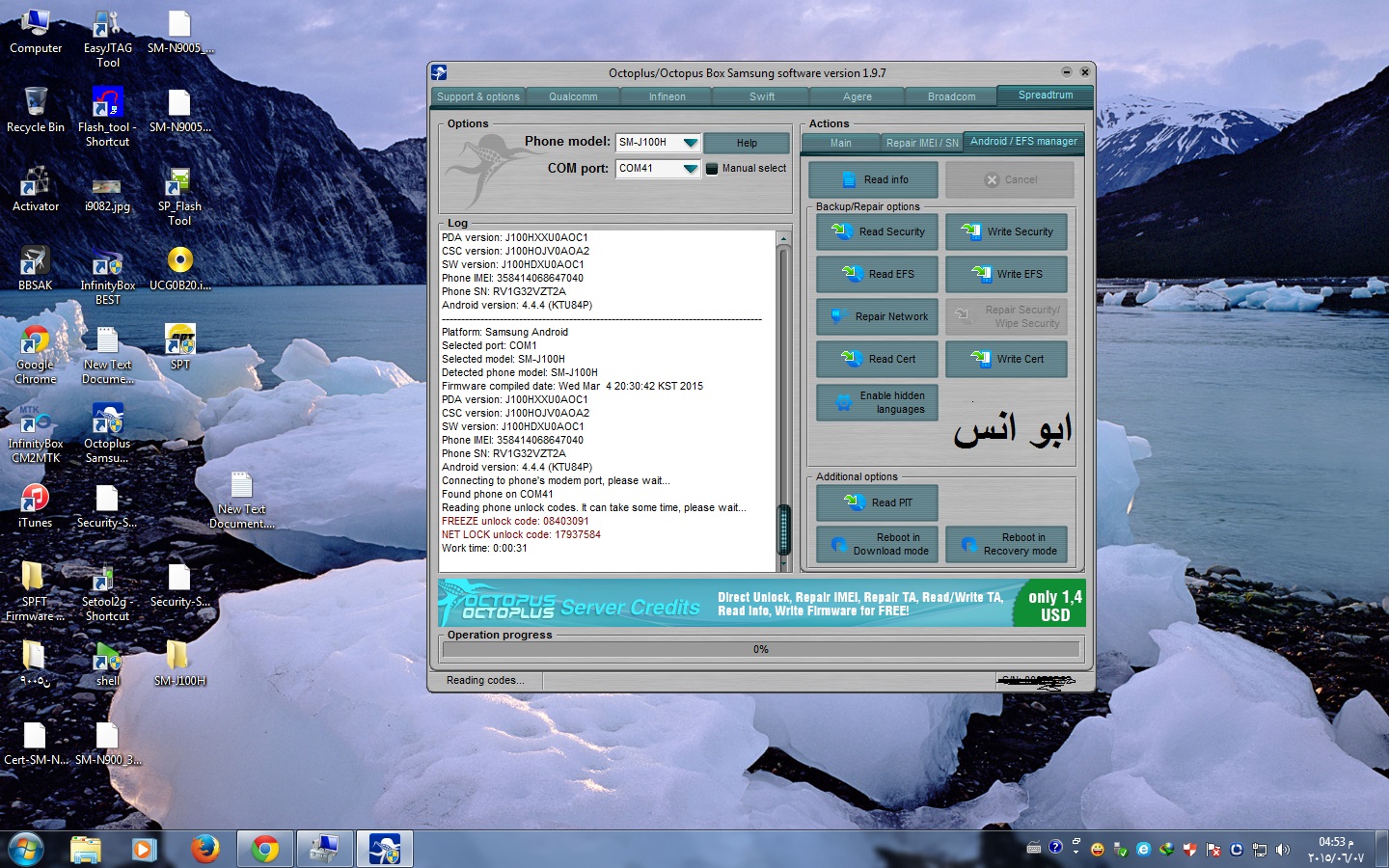Select the Spreadtrum tab
The width and height of the screenshot is (1389, 868).
[x=1046, y=95]
